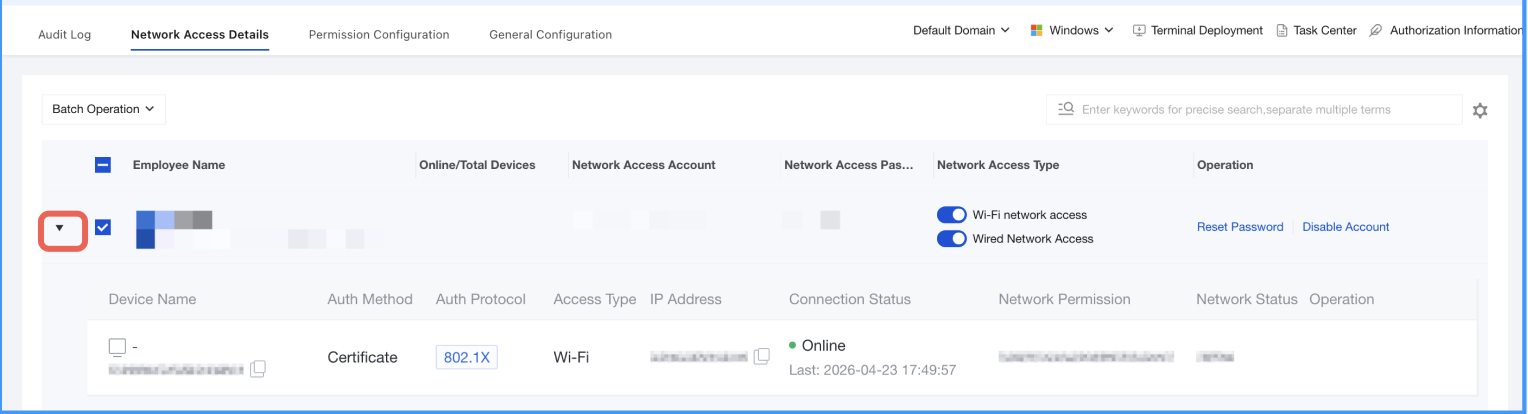Toggle Wired Network Access switch
The image size is (1528, 414).
(952, 239)
